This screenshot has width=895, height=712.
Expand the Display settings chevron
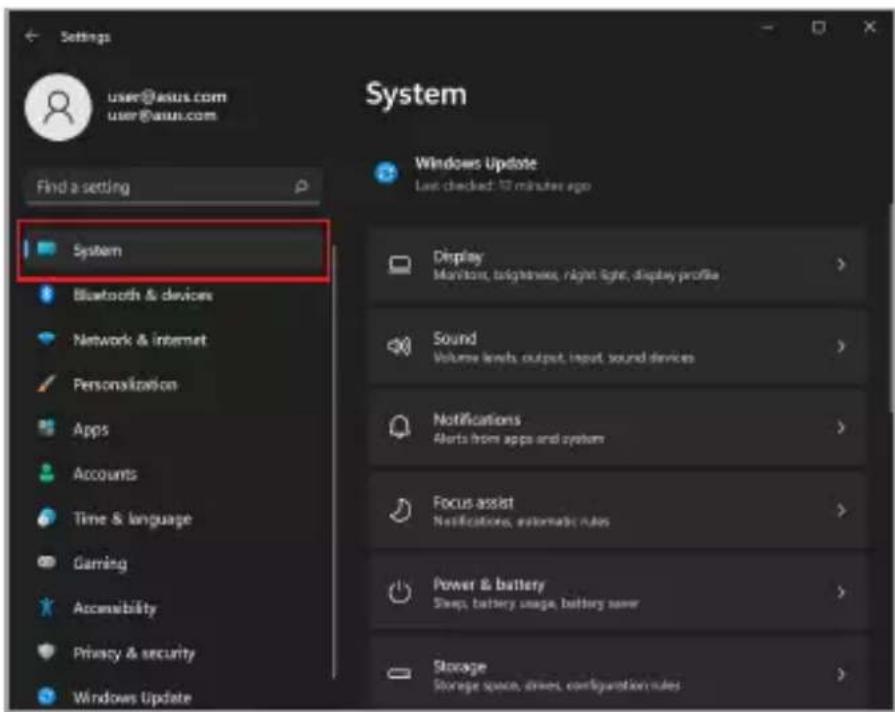click(x=841, y=264)
